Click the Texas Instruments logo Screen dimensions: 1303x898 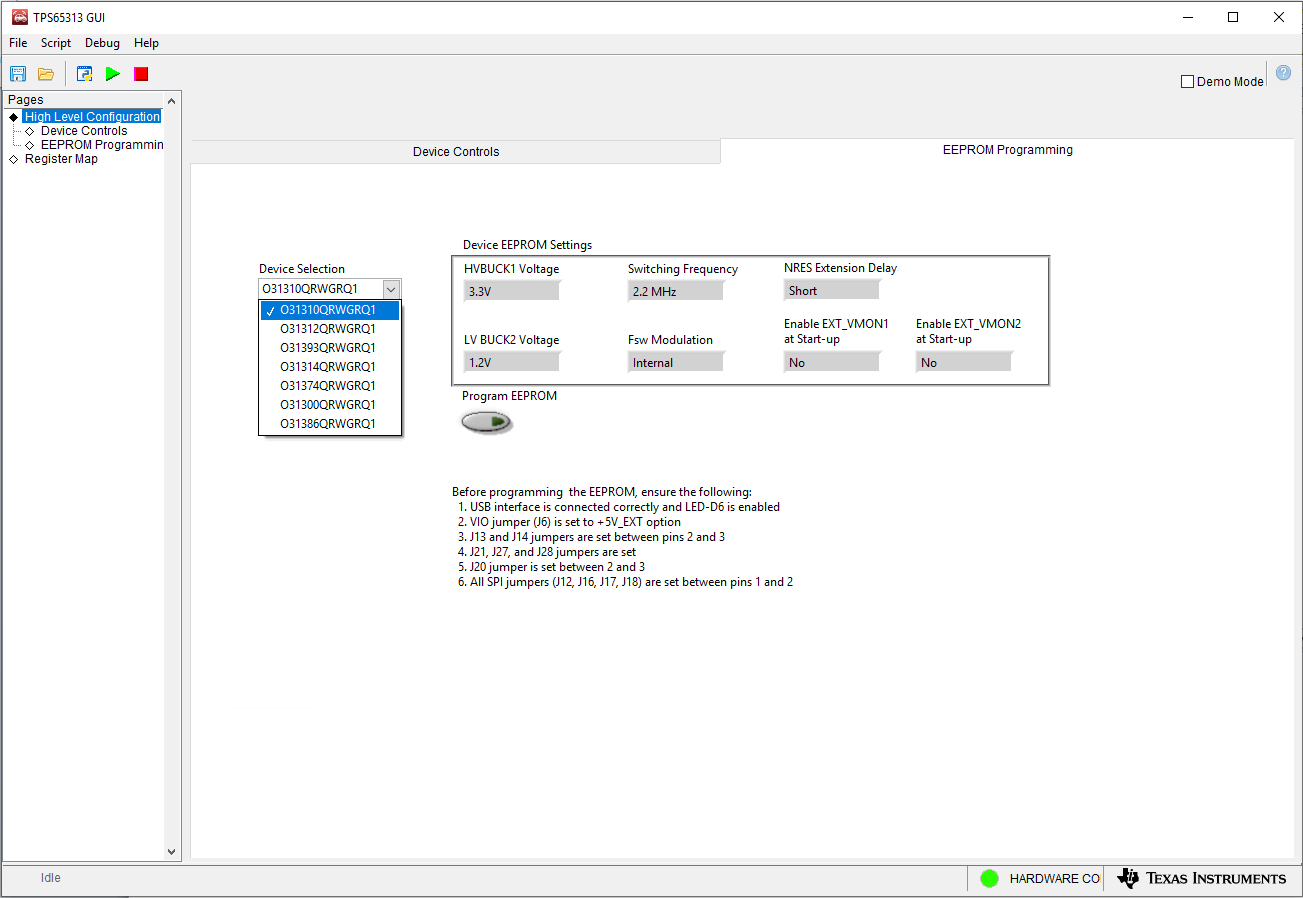(1202, 878)
